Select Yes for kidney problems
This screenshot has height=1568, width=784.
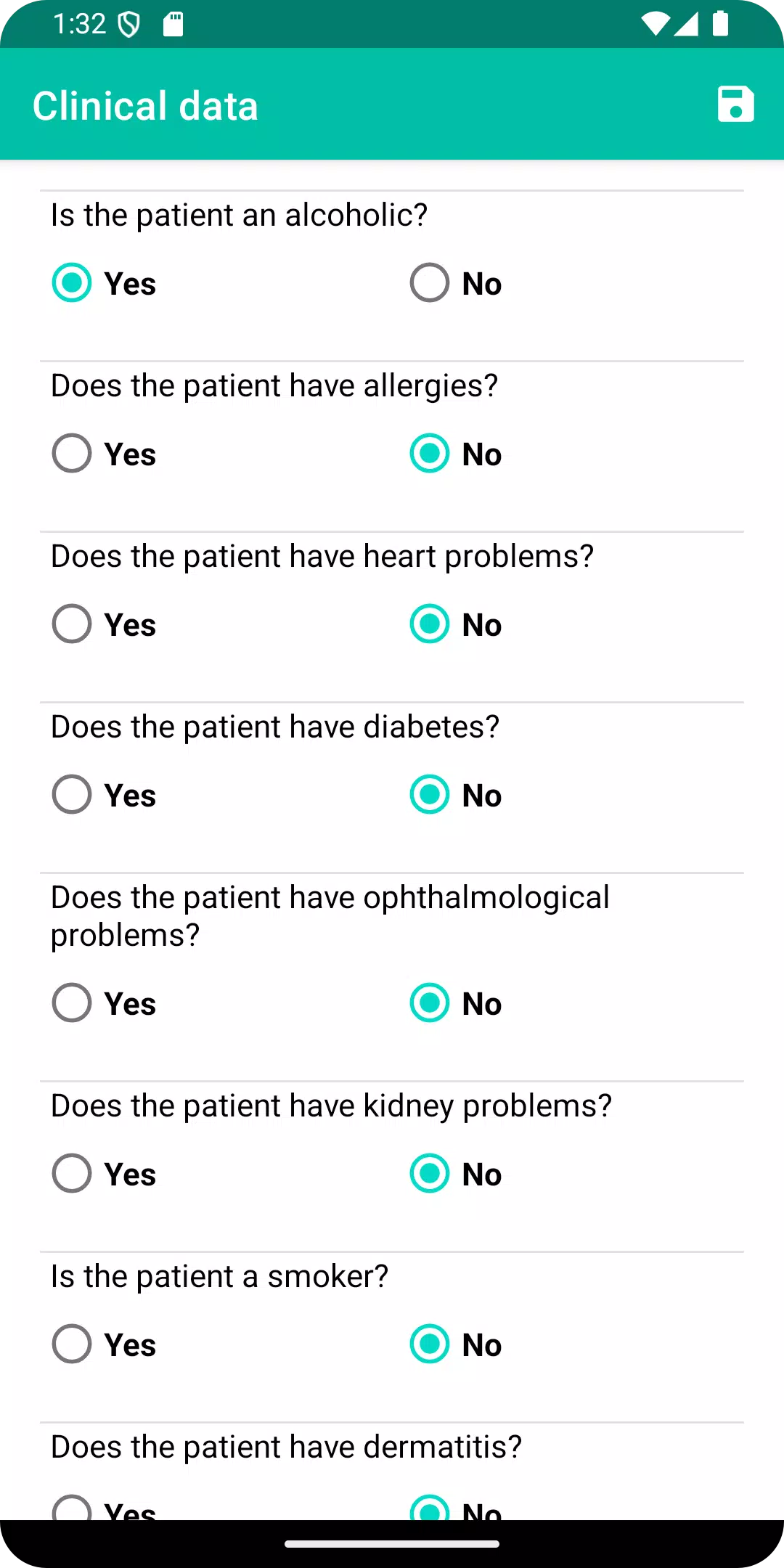click(104, 1173)
